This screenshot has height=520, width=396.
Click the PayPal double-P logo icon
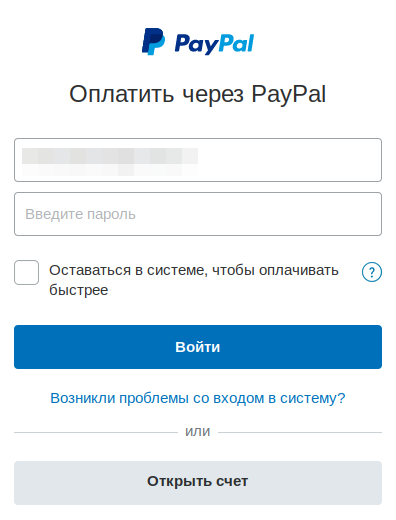point(153,42)
